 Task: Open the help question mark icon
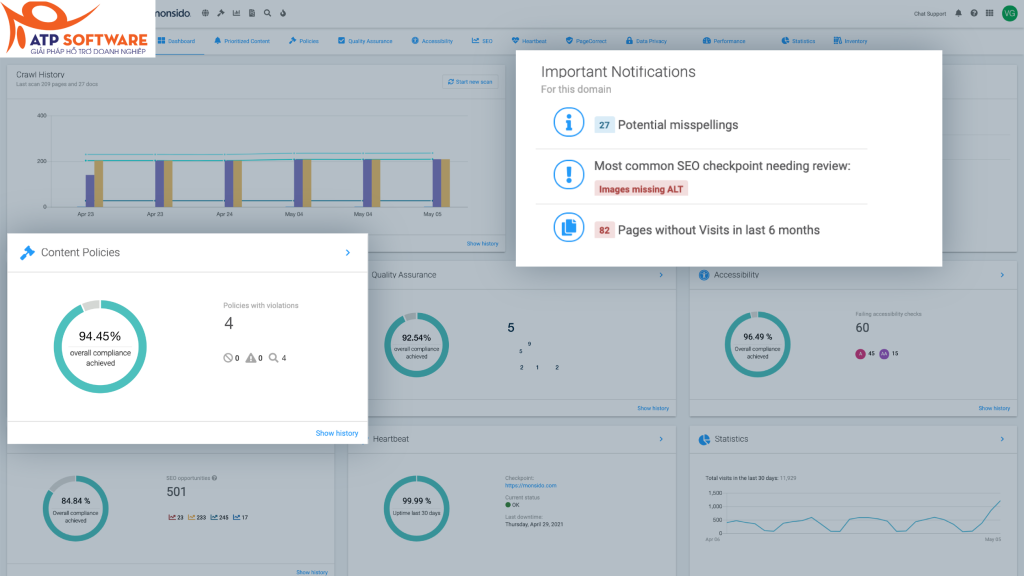(x=974, y=13)
